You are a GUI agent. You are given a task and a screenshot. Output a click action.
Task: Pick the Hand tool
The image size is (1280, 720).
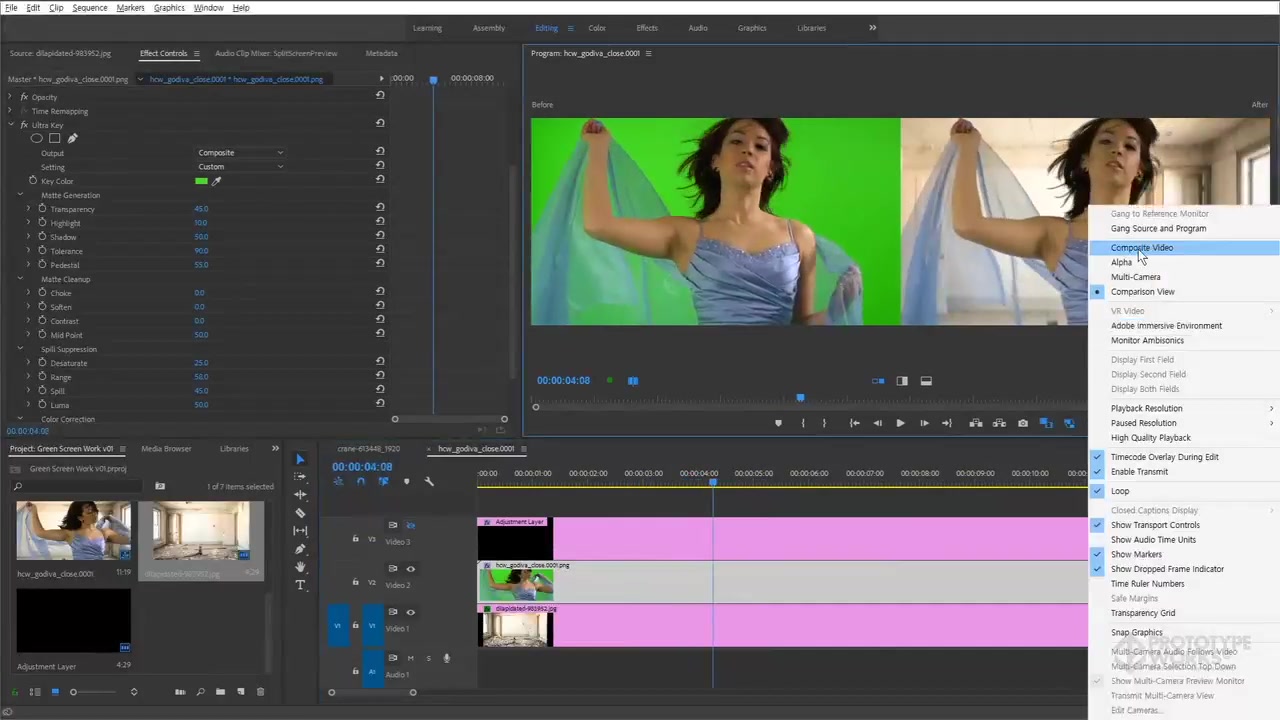tap(300, 567)
